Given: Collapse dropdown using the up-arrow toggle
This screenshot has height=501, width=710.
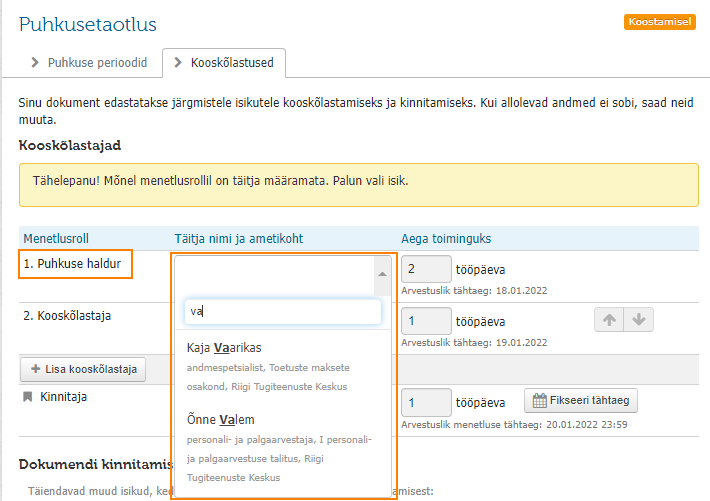Looking at the screenshot, I should [382, 274].
